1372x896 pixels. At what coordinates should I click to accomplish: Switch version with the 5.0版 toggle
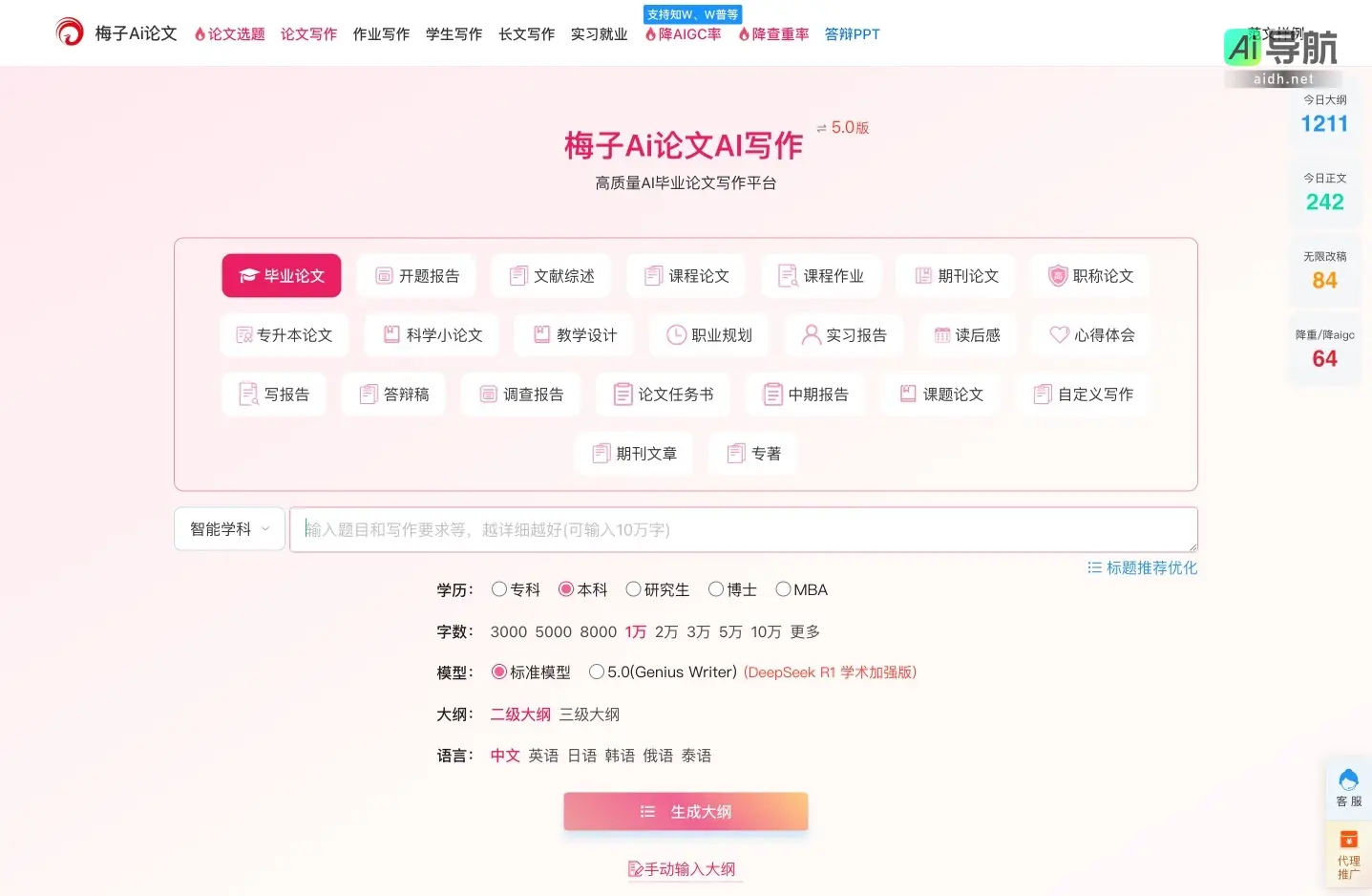coord(841,127)
